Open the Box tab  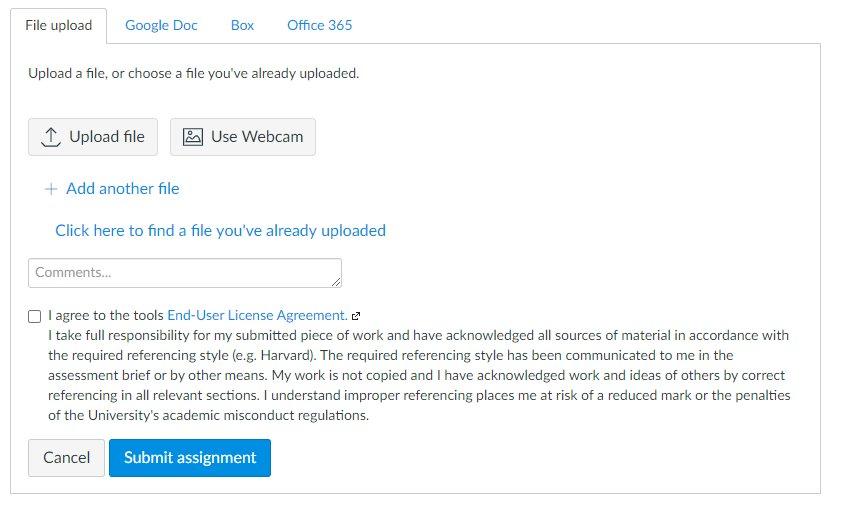[x=242, y=25]
